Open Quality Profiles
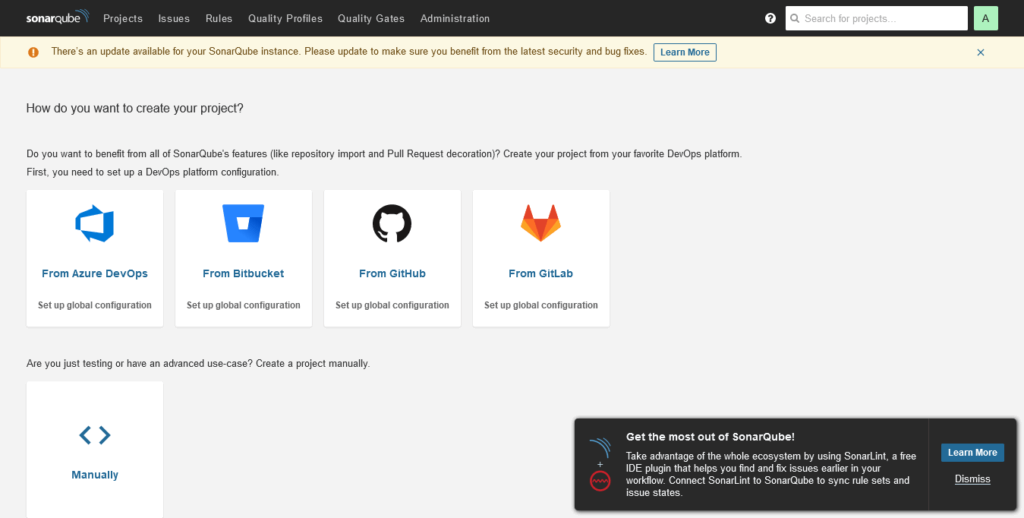Viewport: 1024px width, 518px height. coord(285,18)
